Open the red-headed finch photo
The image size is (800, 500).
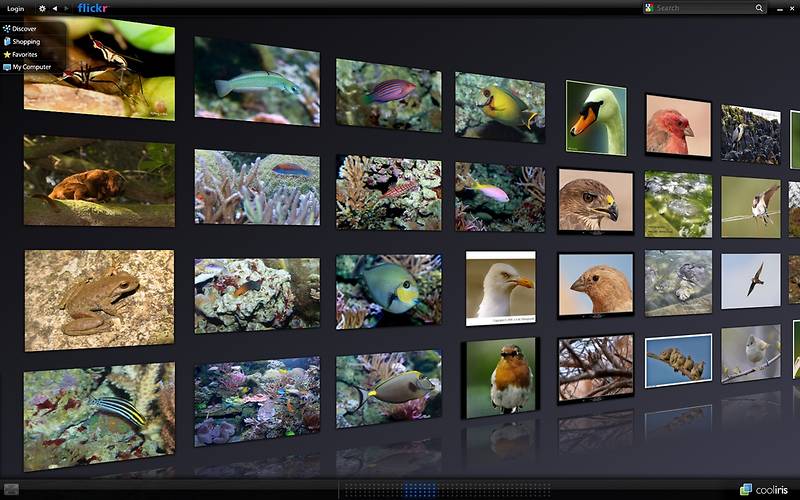point(677,126)
